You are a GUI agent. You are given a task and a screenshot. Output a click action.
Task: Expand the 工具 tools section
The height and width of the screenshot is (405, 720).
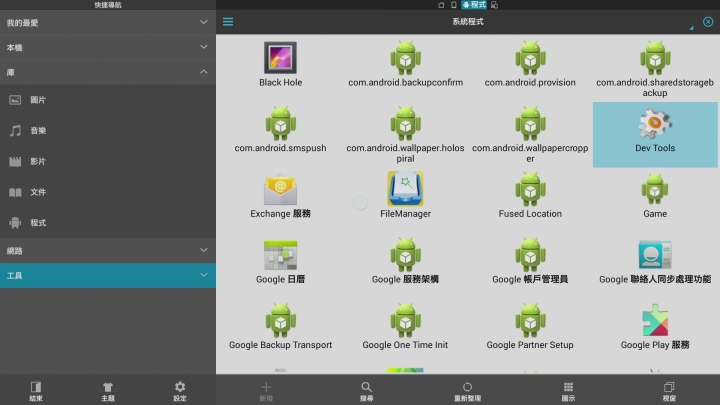pos(108,275)
